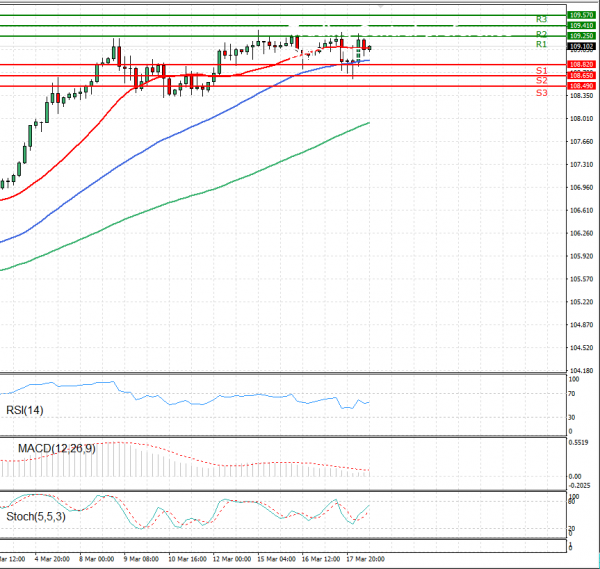
Task: Select the 109.250 green price tag
Action: pos(581,36)
